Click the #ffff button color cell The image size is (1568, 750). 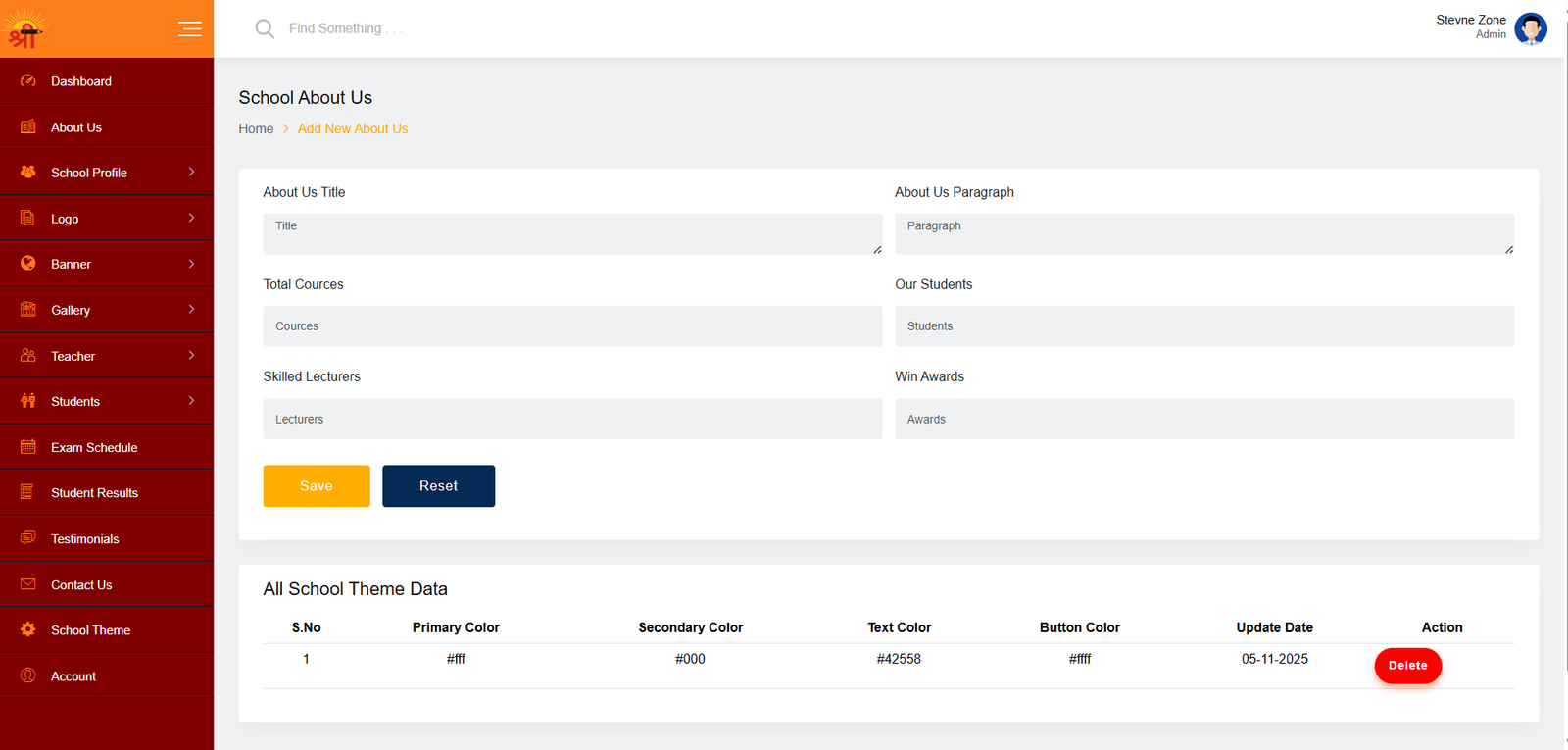[x=1080, y=659]
